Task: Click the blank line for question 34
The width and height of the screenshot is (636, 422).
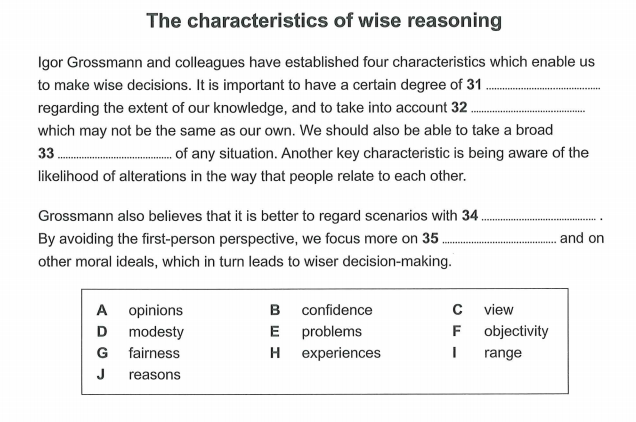Action: [x=539, y=220]
